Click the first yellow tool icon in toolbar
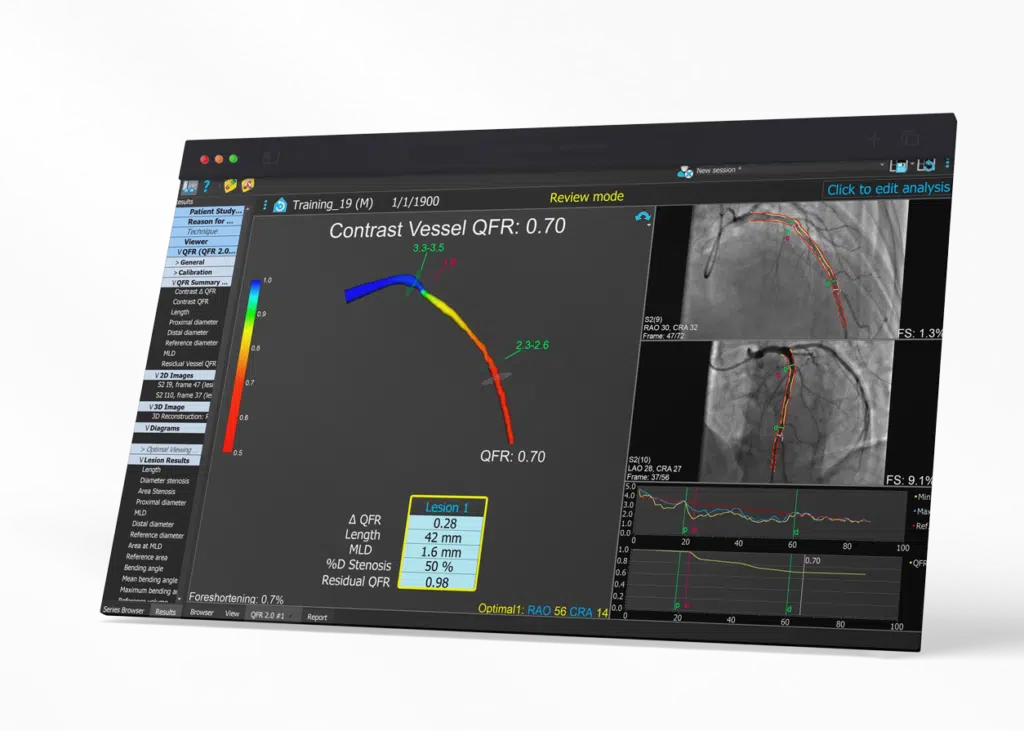This screenshot has width=1024, height=749. point(229,185)
